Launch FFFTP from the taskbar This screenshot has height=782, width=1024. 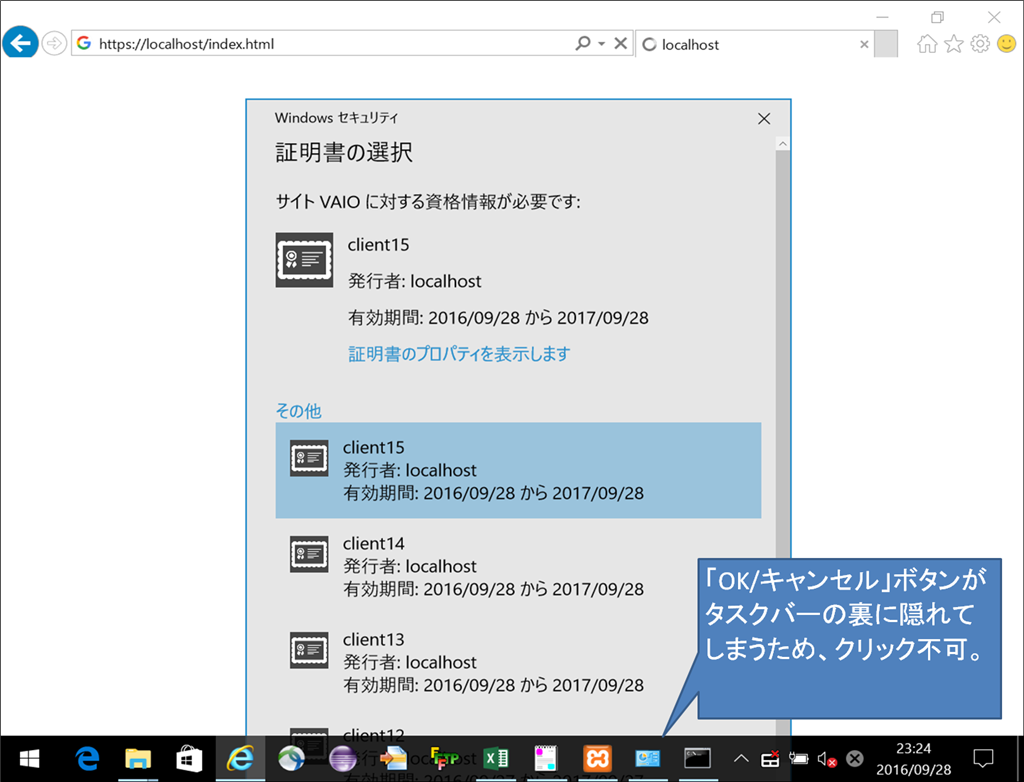(445, 758)
